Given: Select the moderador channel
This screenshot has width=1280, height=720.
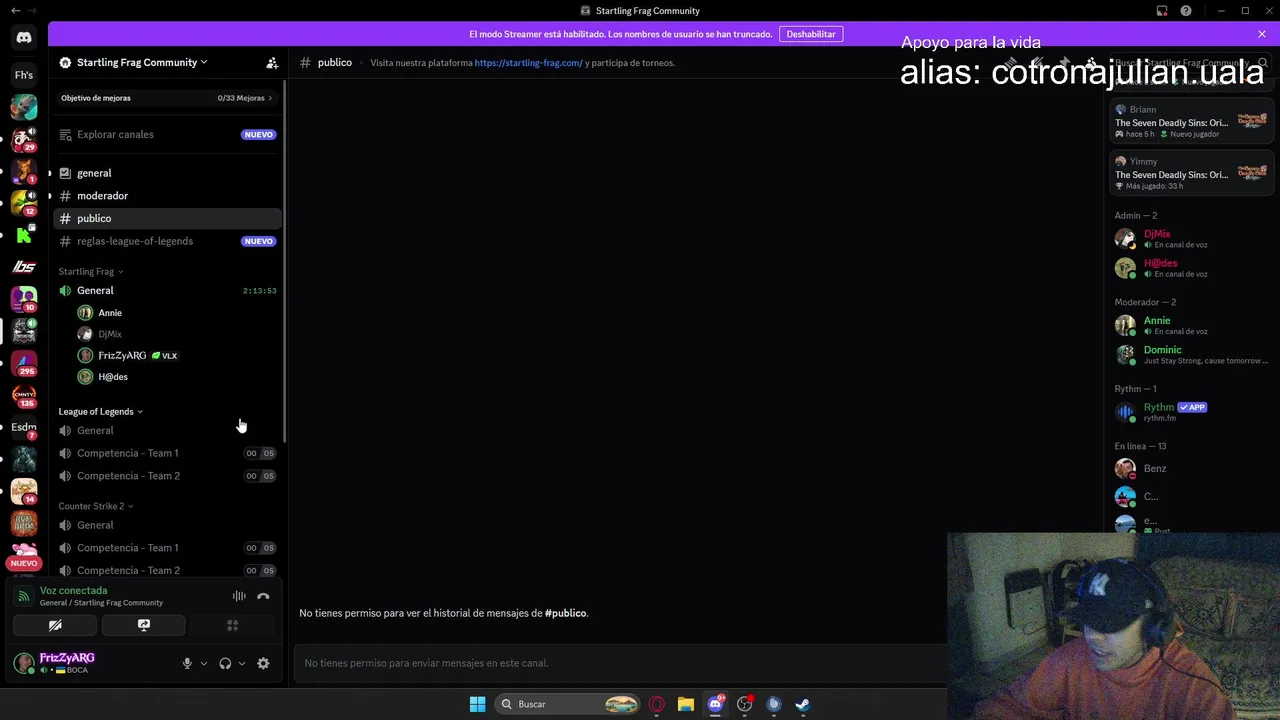Looking at the screenshot, I should point(167,196).
